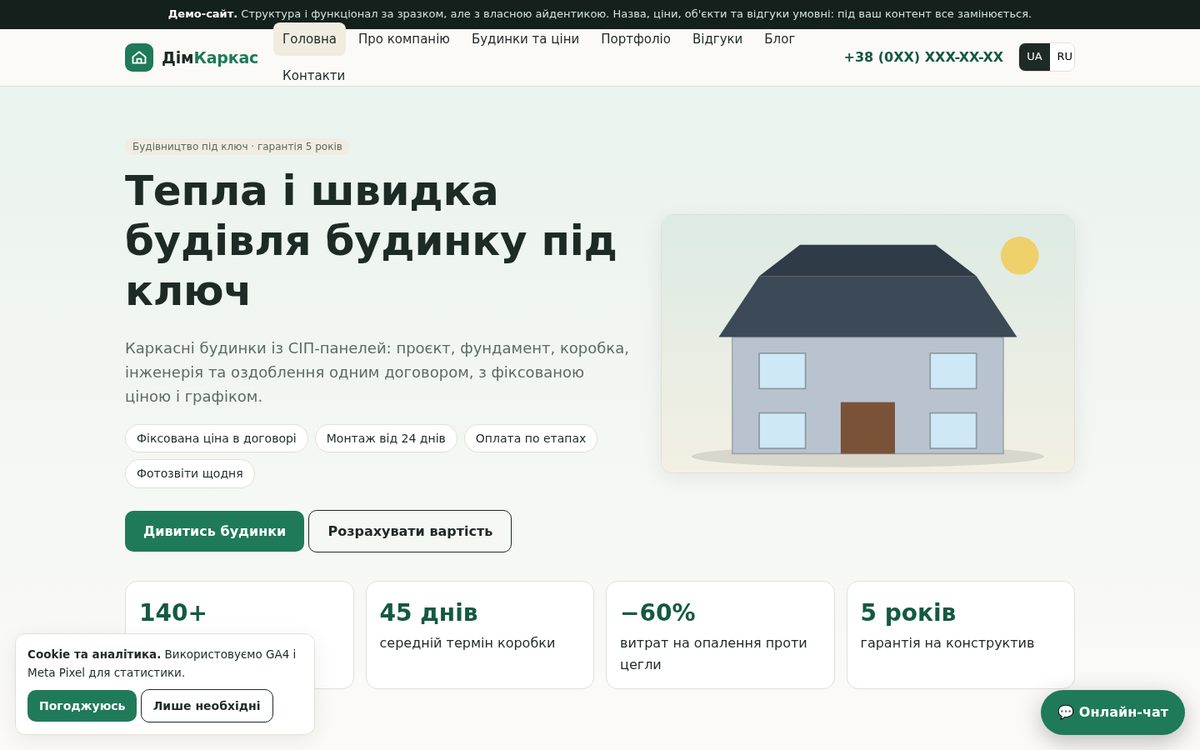Viewport: 1200px width, 750px height.
Task: Click Будівництво під ключ guarantee badge
Action: [237, 146]
